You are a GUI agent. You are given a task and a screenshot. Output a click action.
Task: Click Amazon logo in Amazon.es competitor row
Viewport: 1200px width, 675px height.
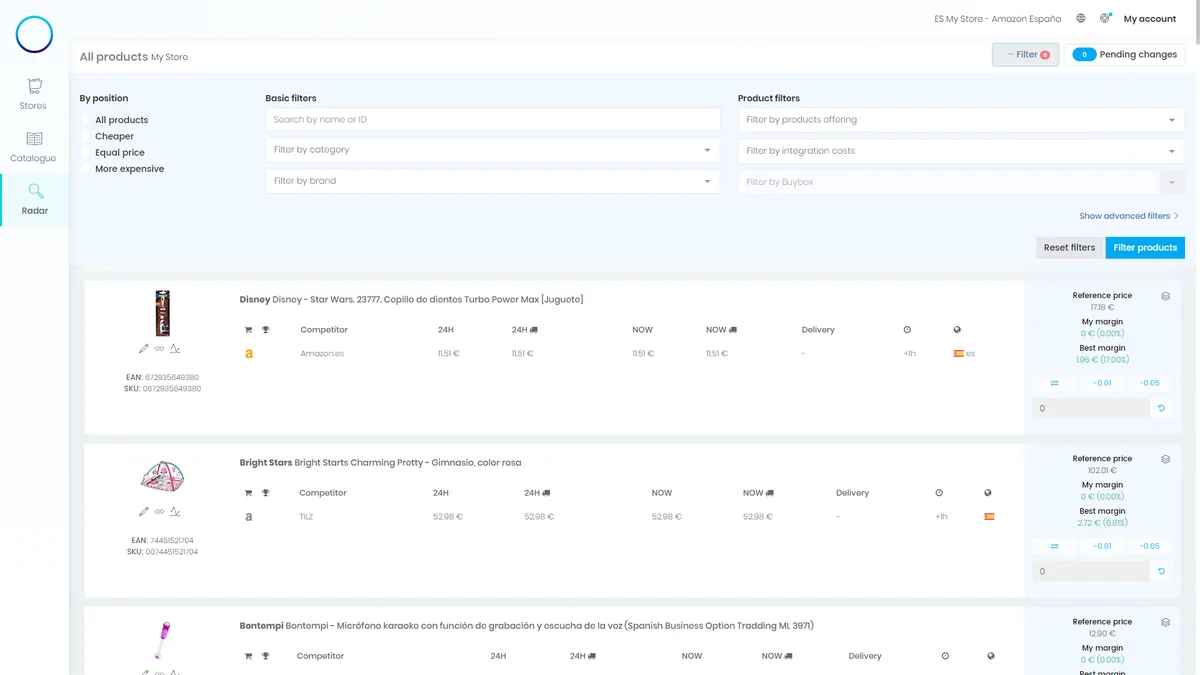249,354
